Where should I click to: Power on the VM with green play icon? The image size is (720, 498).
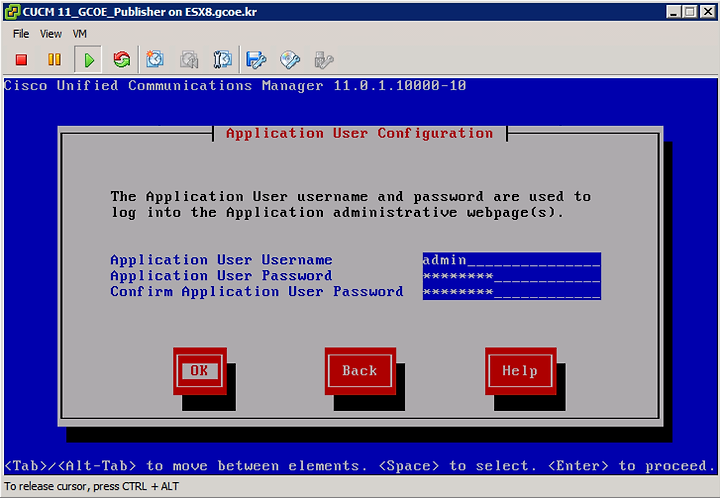(x=89, y=60)
